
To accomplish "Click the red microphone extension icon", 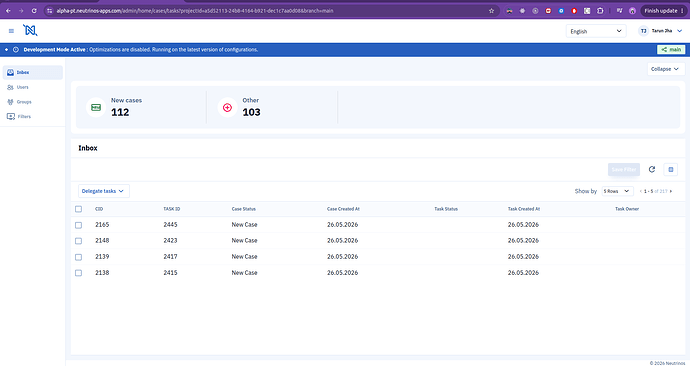I will [574, 11].
